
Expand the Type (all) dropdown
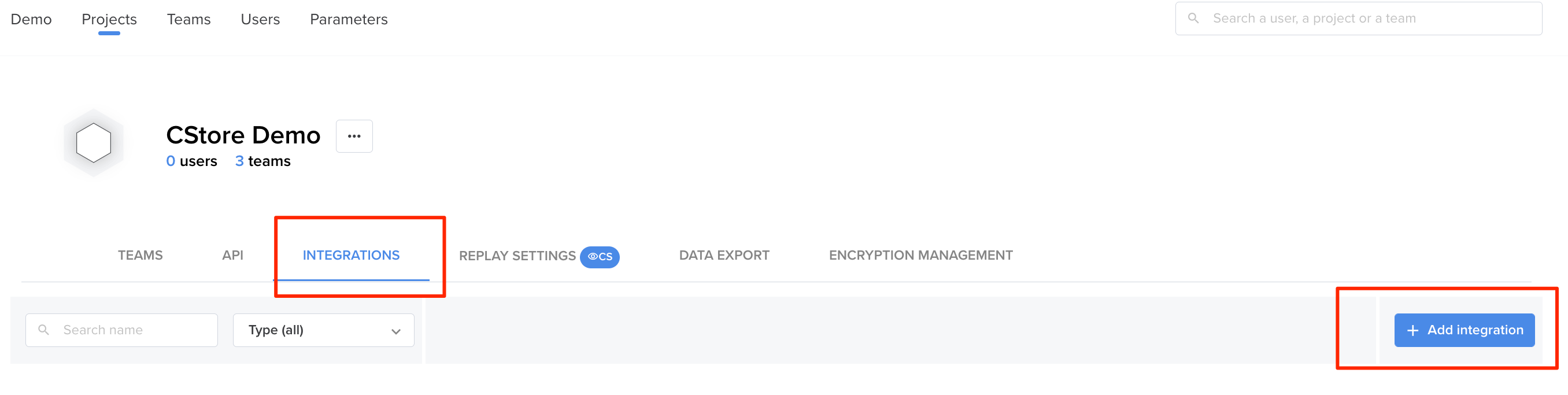click(323, 330)
